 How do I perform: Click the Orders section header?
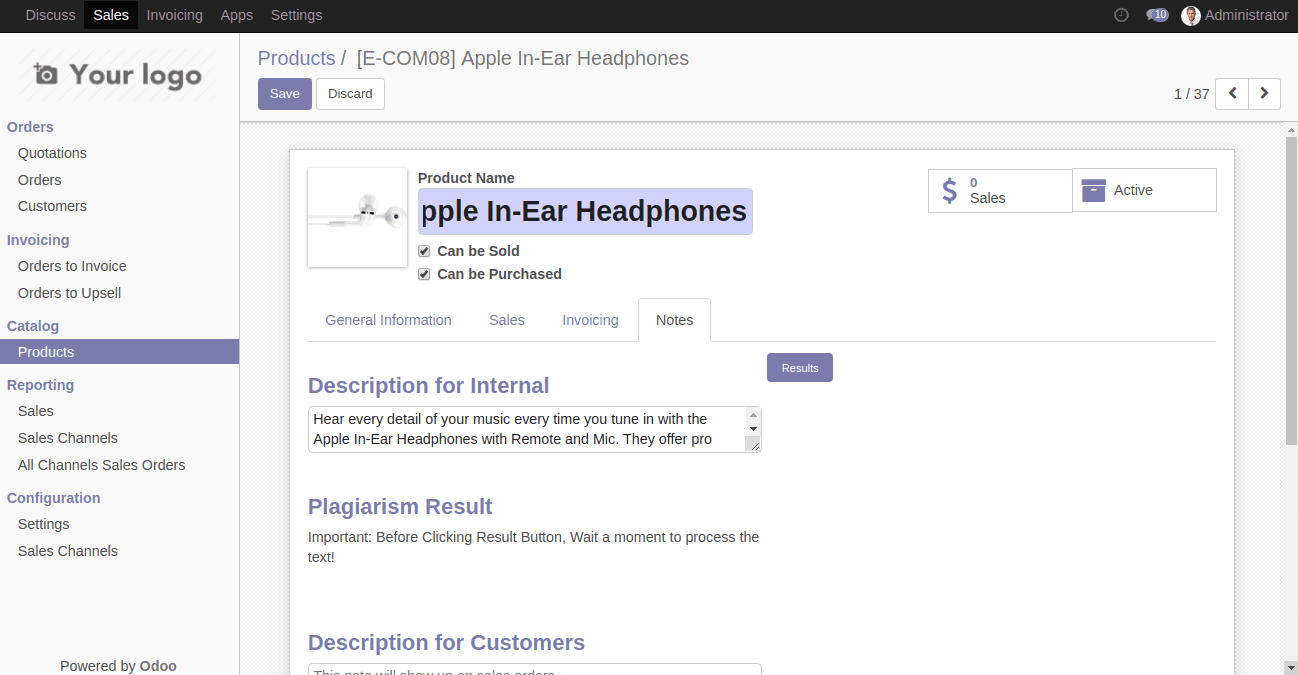[x=30, y=127]
